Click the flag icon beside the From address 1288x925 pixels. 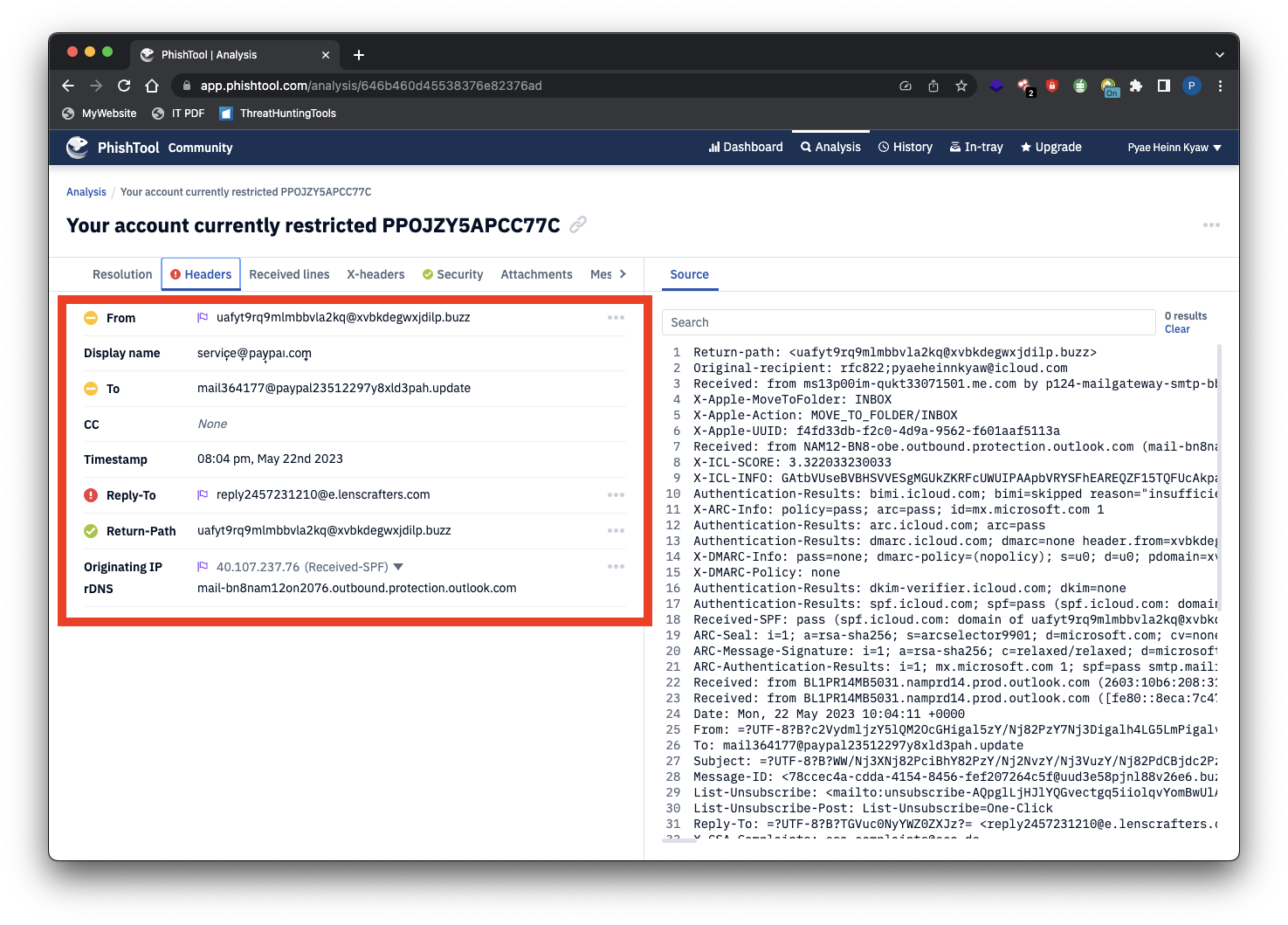coord(203,318)
